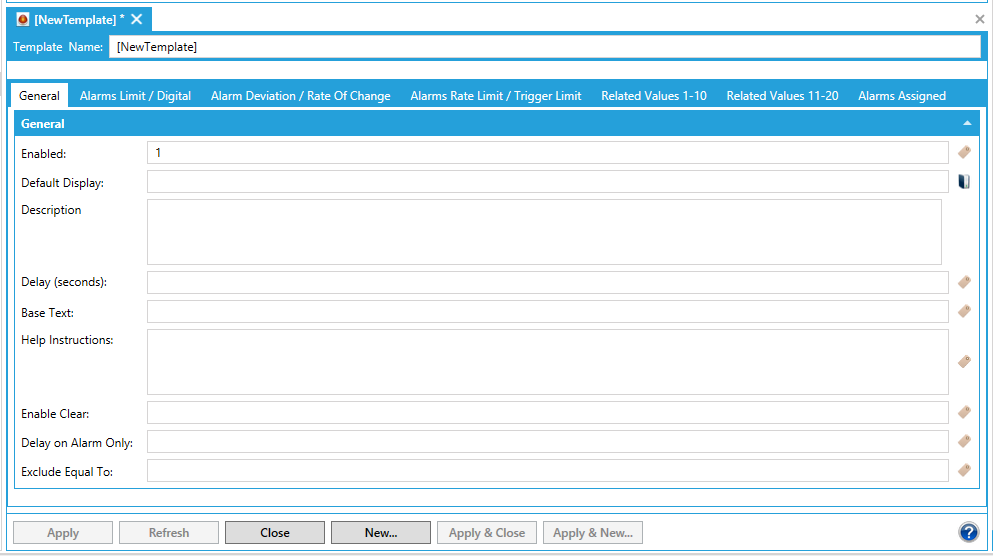
Task: Click tag icon beside Exclude Equal To
Action: (964, 470)
